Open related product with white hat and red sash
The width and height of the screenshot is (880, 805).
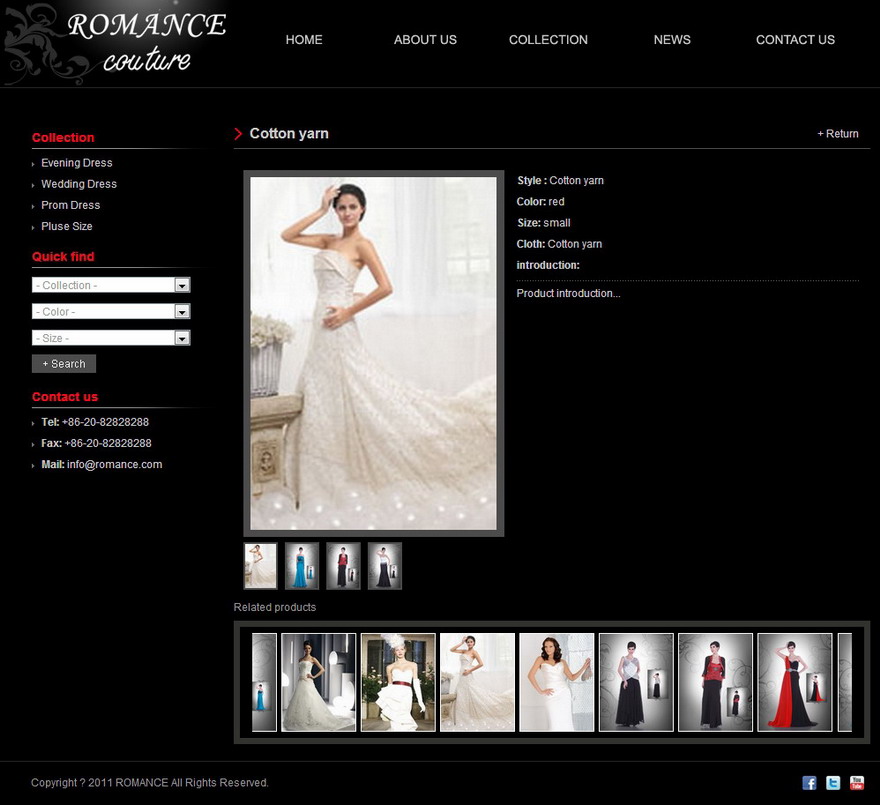[398, 683]
